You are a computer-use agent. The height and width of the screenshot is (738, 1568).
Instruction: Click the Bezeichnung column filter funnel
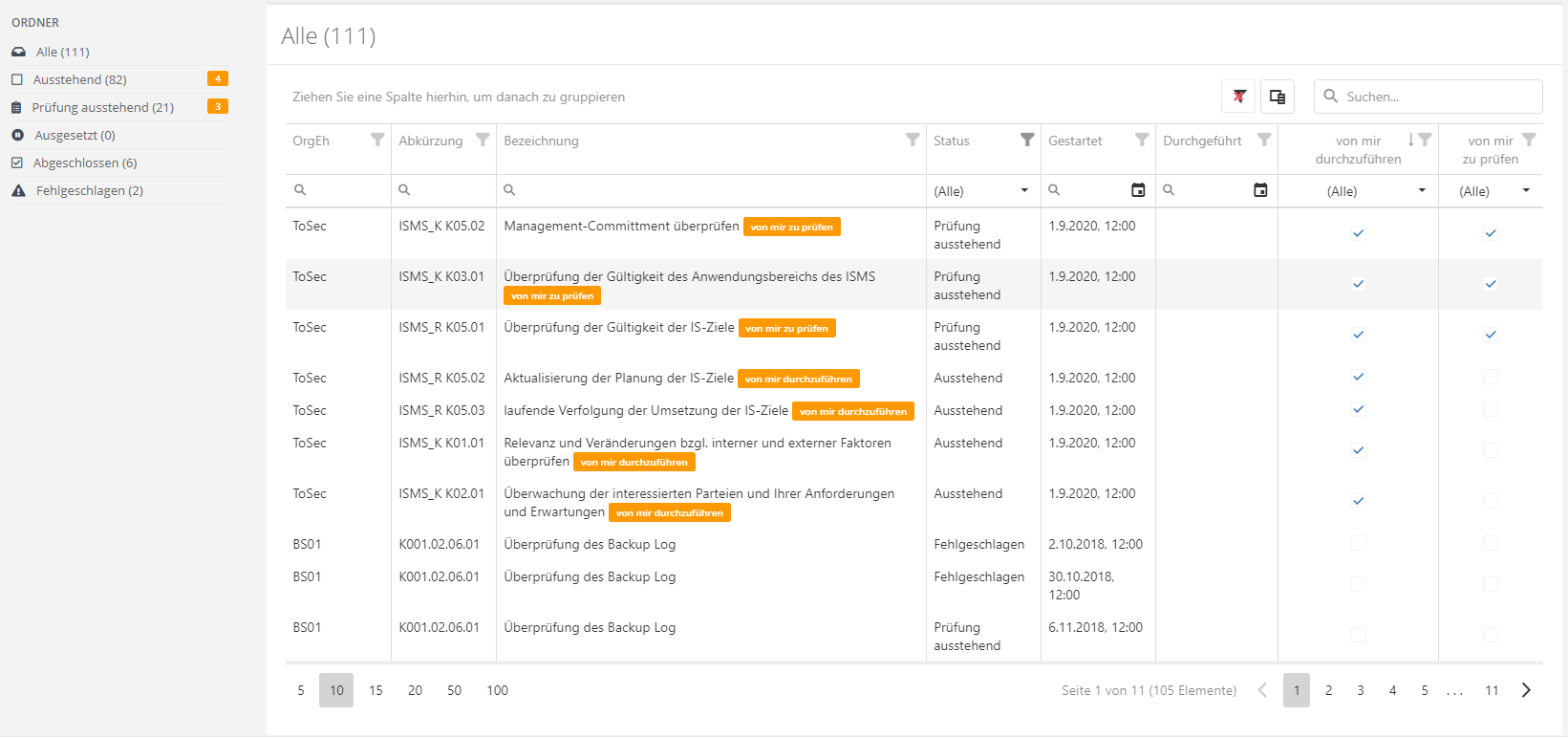pos(913,141)
